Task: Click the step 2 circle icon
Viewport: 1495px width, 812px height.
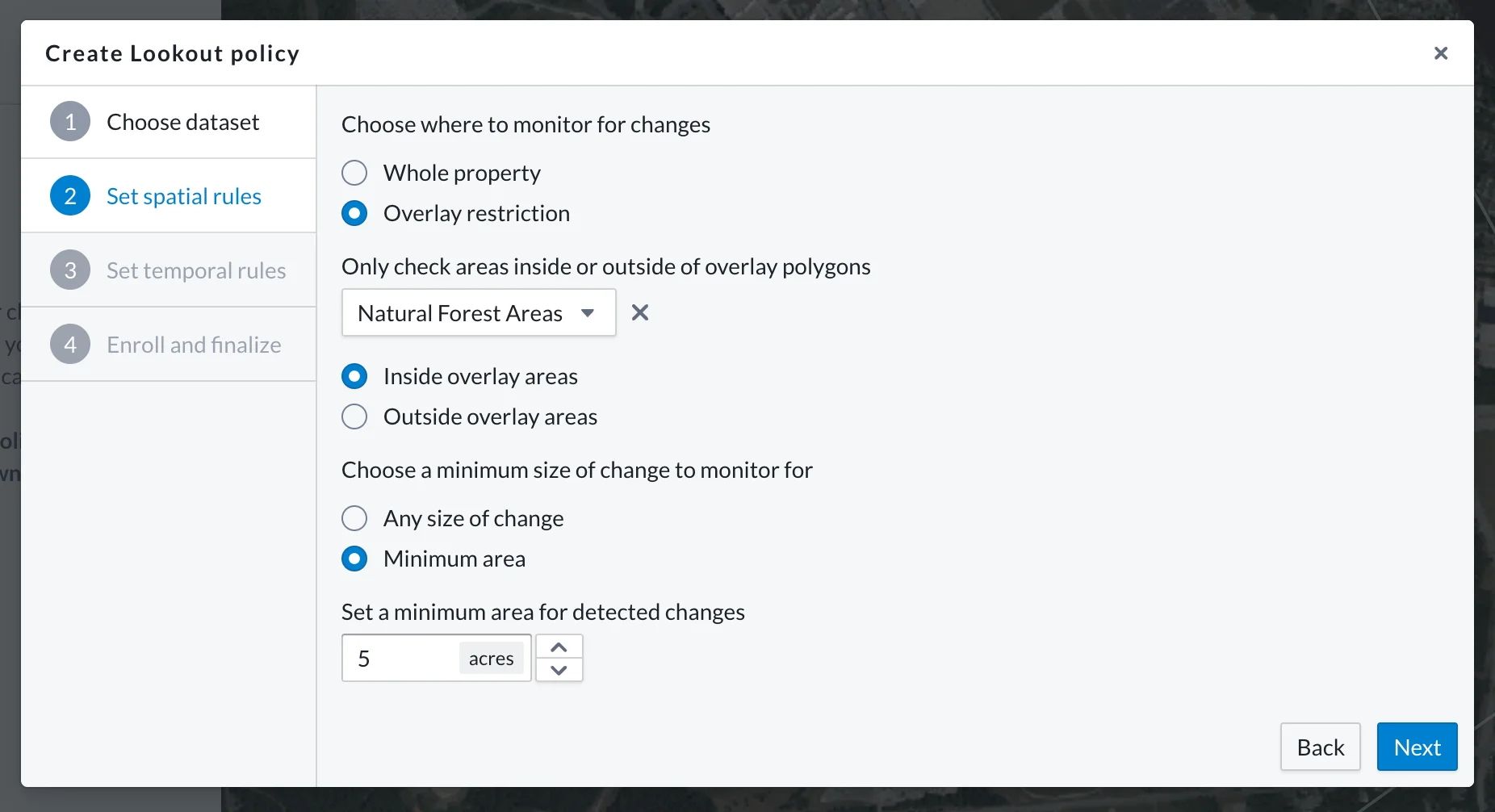Action: point(70,196)
